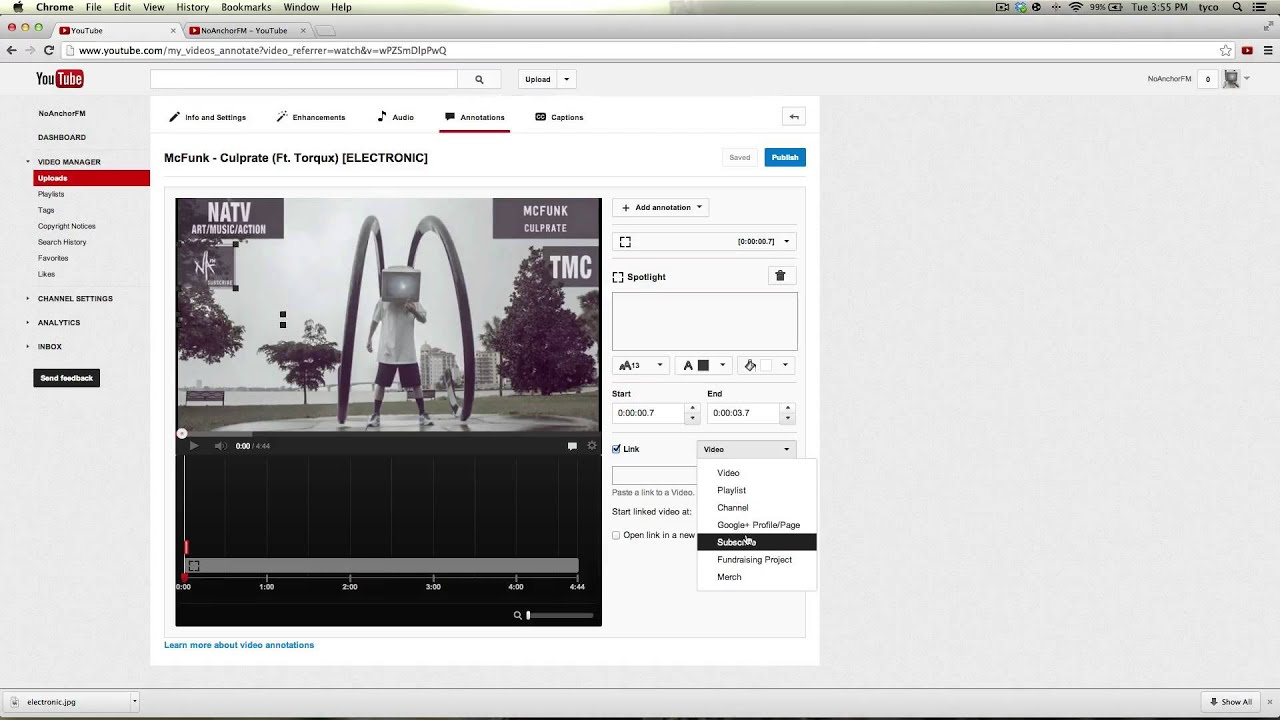The width and height of the screenshot is (1280, 720).
Task: Open the text color dropdown
Action: tap(703, 365)
